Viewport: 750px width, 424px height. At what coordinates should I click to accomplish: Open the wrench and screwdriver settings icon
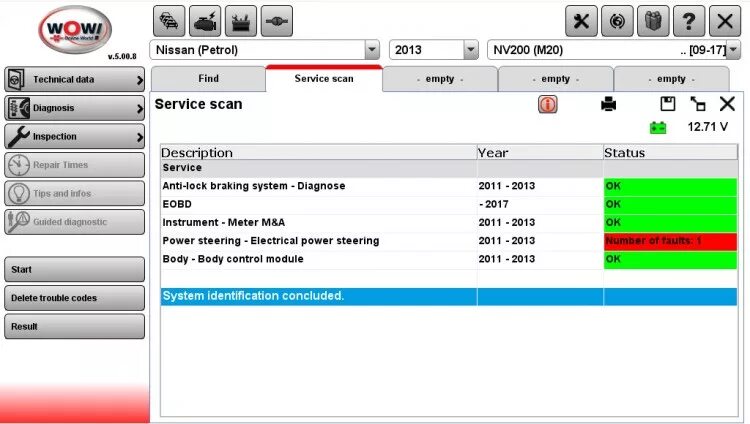point(581,21)
